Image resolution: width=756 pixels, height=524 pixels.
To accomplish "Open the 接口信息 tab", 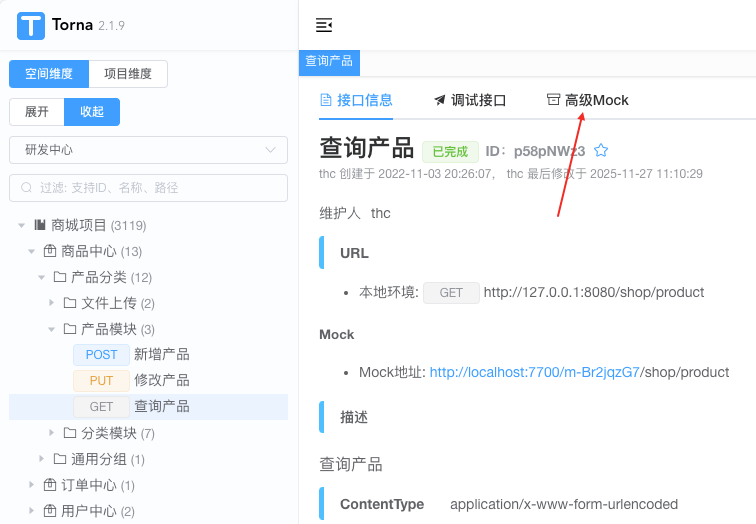I will tap(356, 100).
